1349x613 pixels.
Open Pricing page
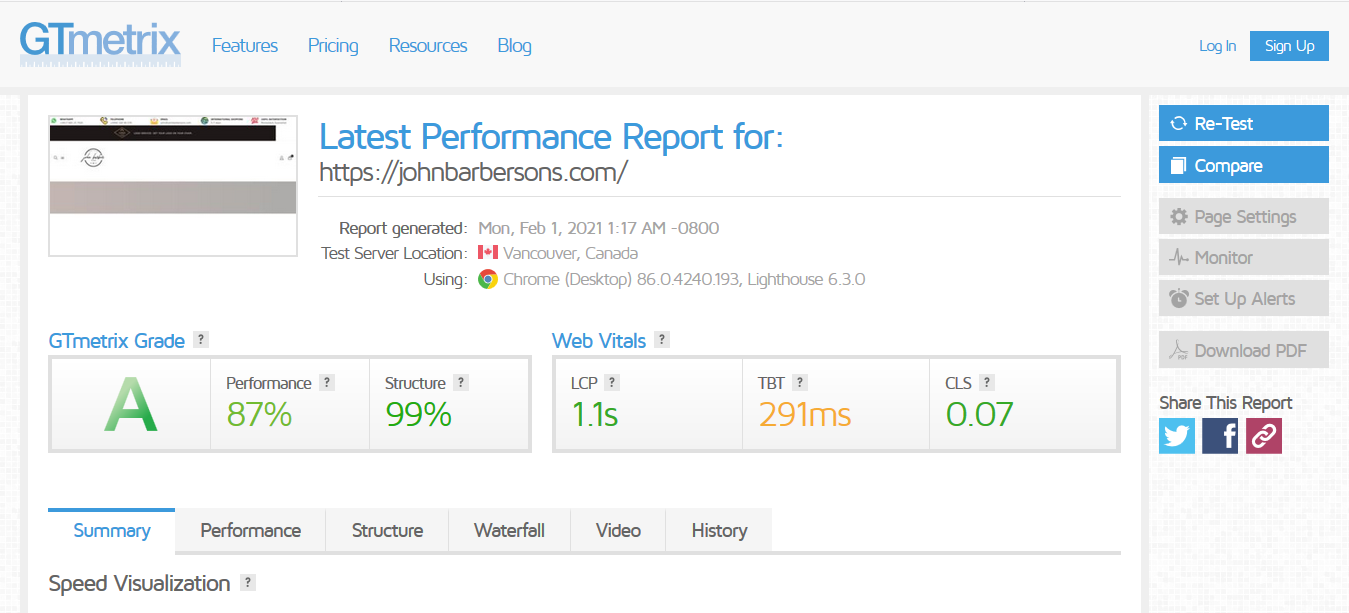tap(333, 45)
